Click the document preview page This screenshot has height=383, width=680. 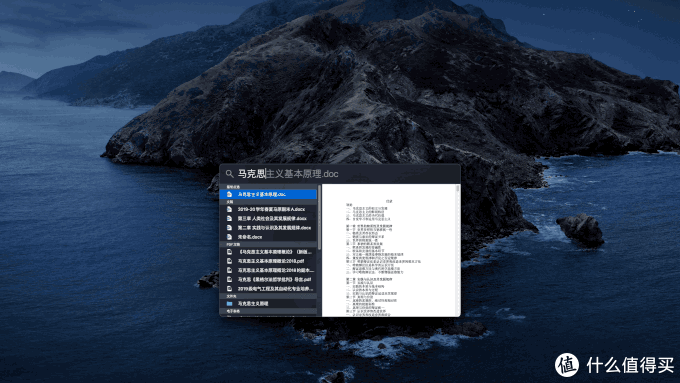(389, 250)
